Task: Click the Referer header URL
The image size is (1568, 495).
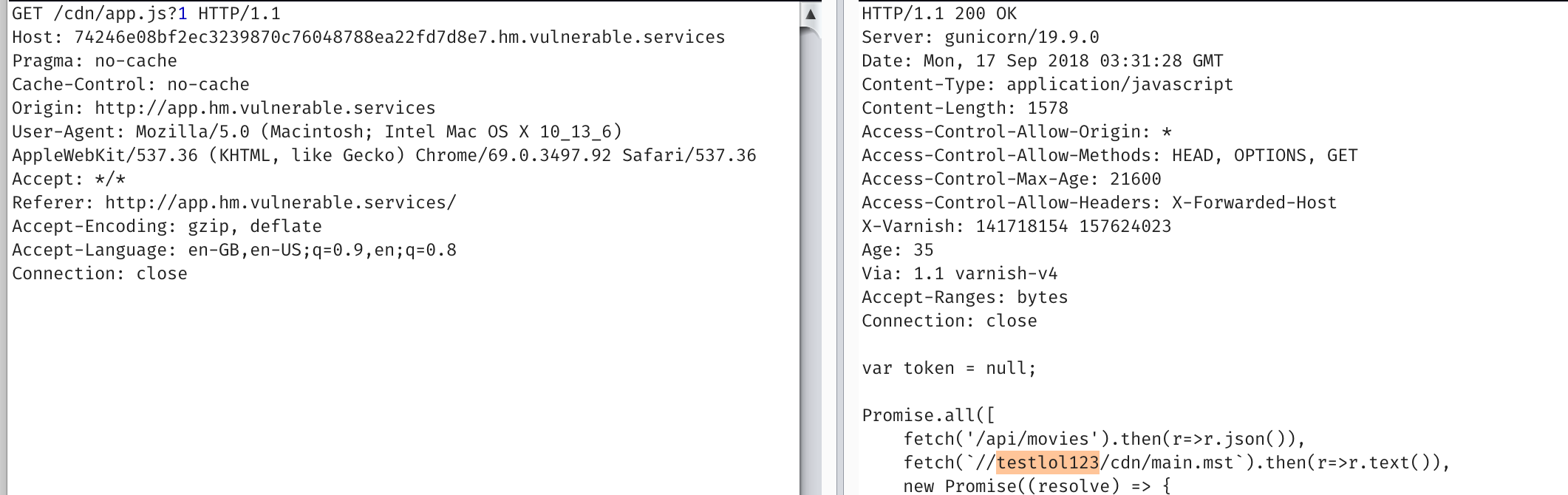Action: coord(280,203)
